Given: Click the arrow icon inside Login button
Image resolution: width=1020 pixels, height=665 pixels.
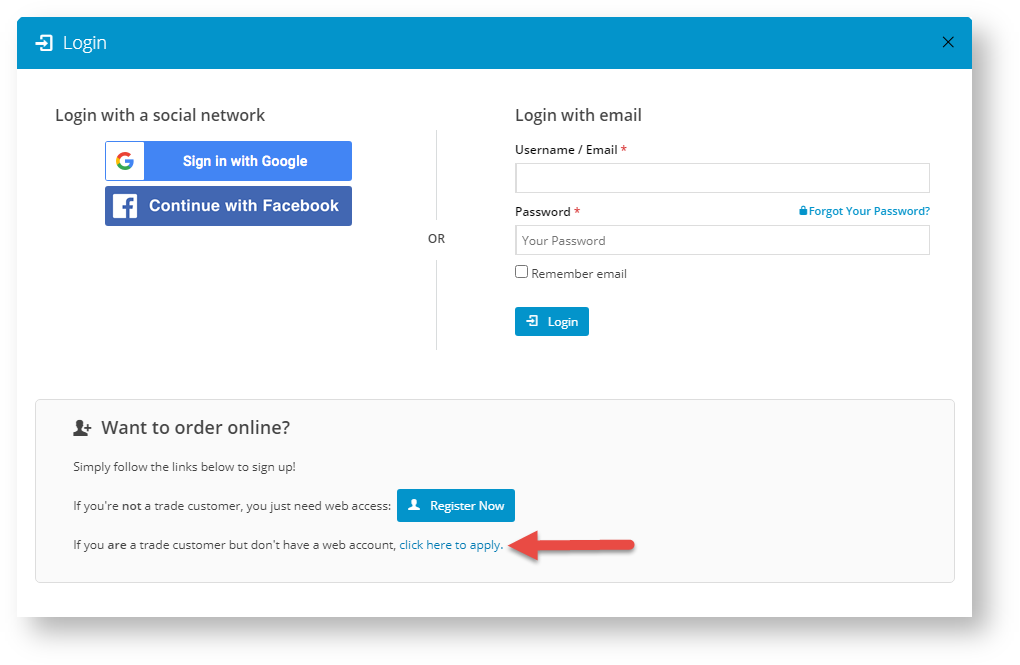Looking at the screenshot, I should 532,321.
